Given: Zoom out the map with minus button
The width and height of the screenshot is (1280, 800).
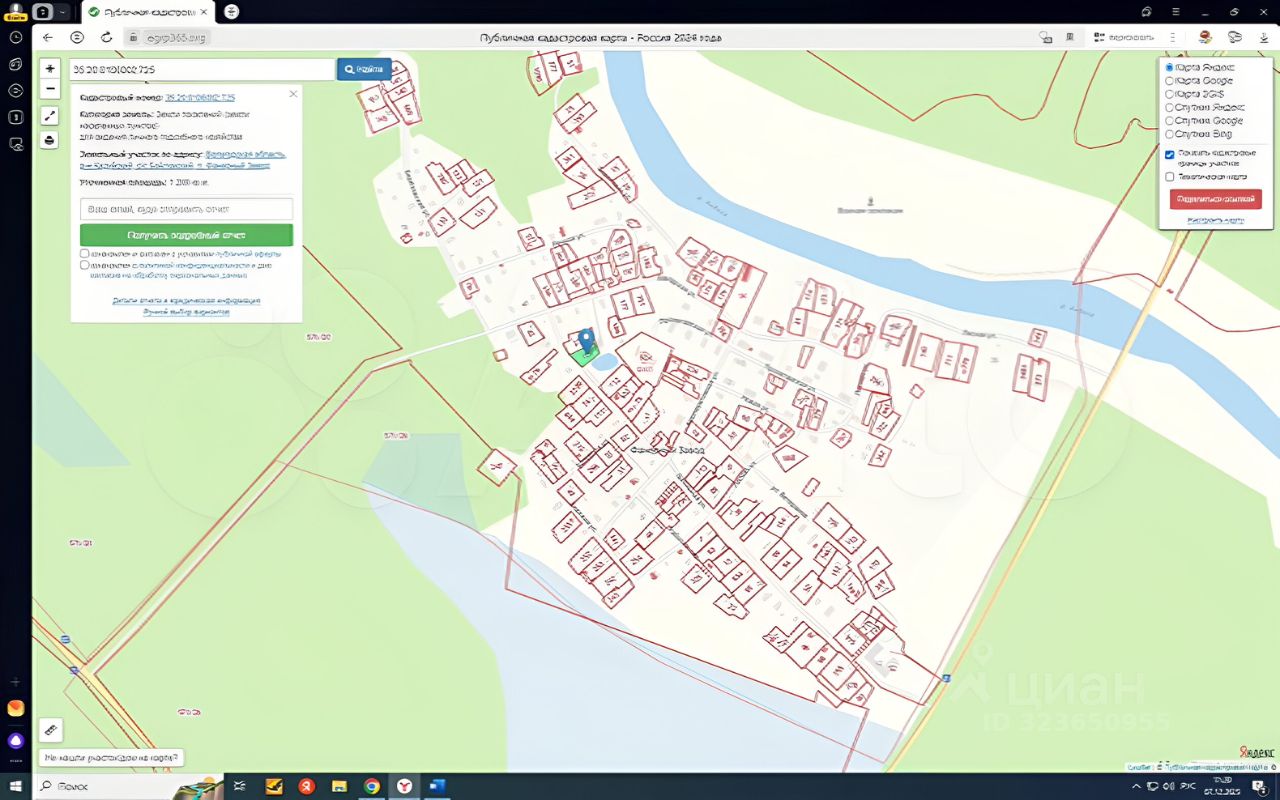Looking at the screenshot, I should pos(50,89).
